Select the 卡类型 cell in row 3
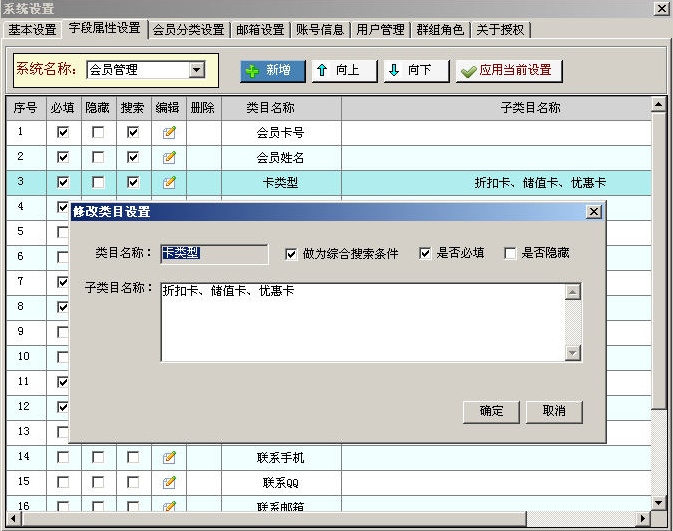Screen dimensions: 673x531 point(281,182)
